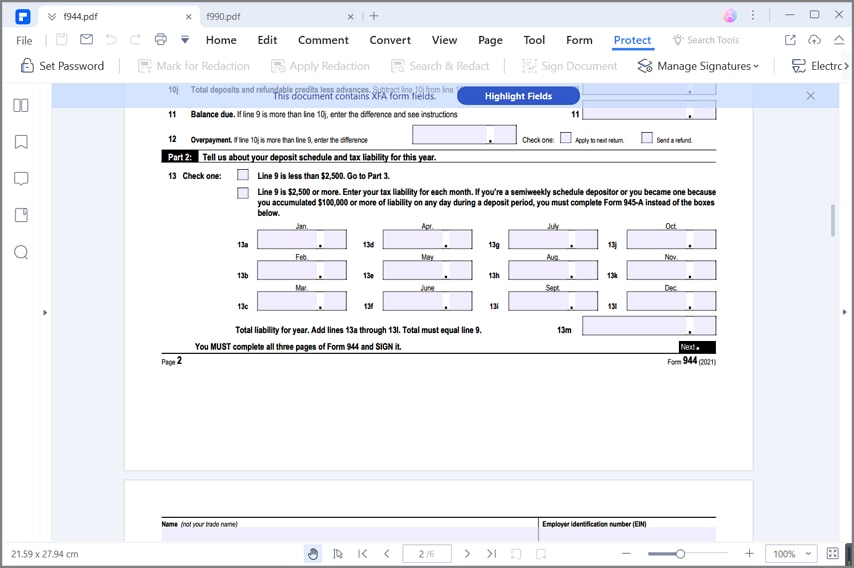Go to the first page
The height and width of the screenshot is (568, 854).
click(362, 554)
